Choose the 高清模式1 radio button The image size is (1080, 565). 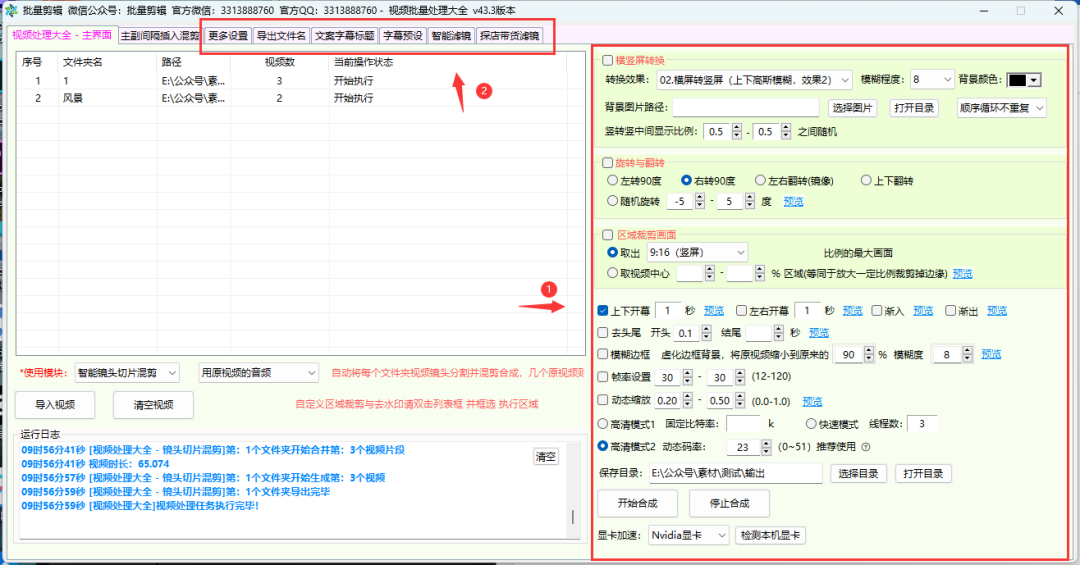pos(603,424)
